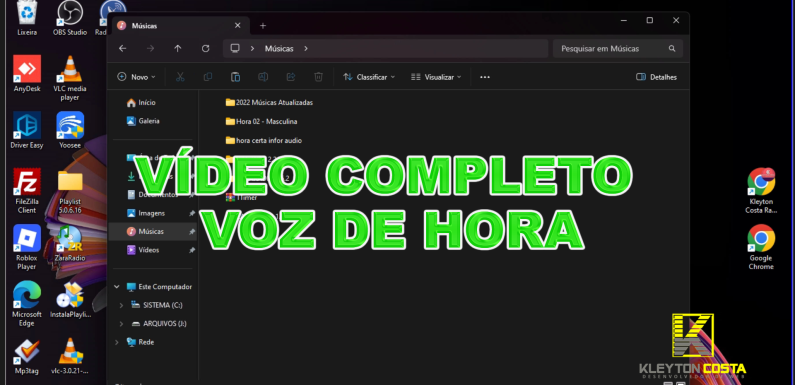Launch Google Chrome desktop shortcut
795x385 pixels.
click(x=761, y=247)
